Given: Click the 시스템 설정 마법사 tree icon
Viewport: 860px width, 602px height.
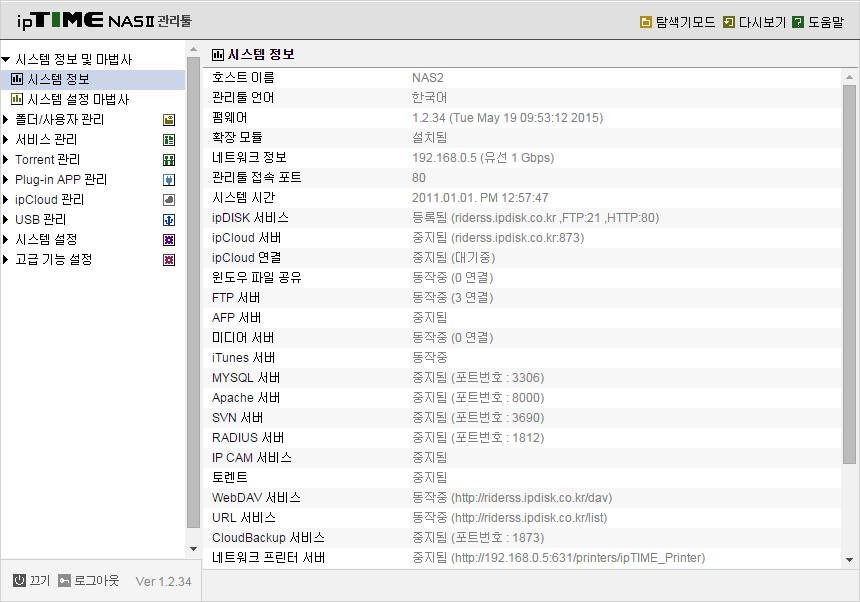Looking at the screenshot, I should (x=17, y=99).
